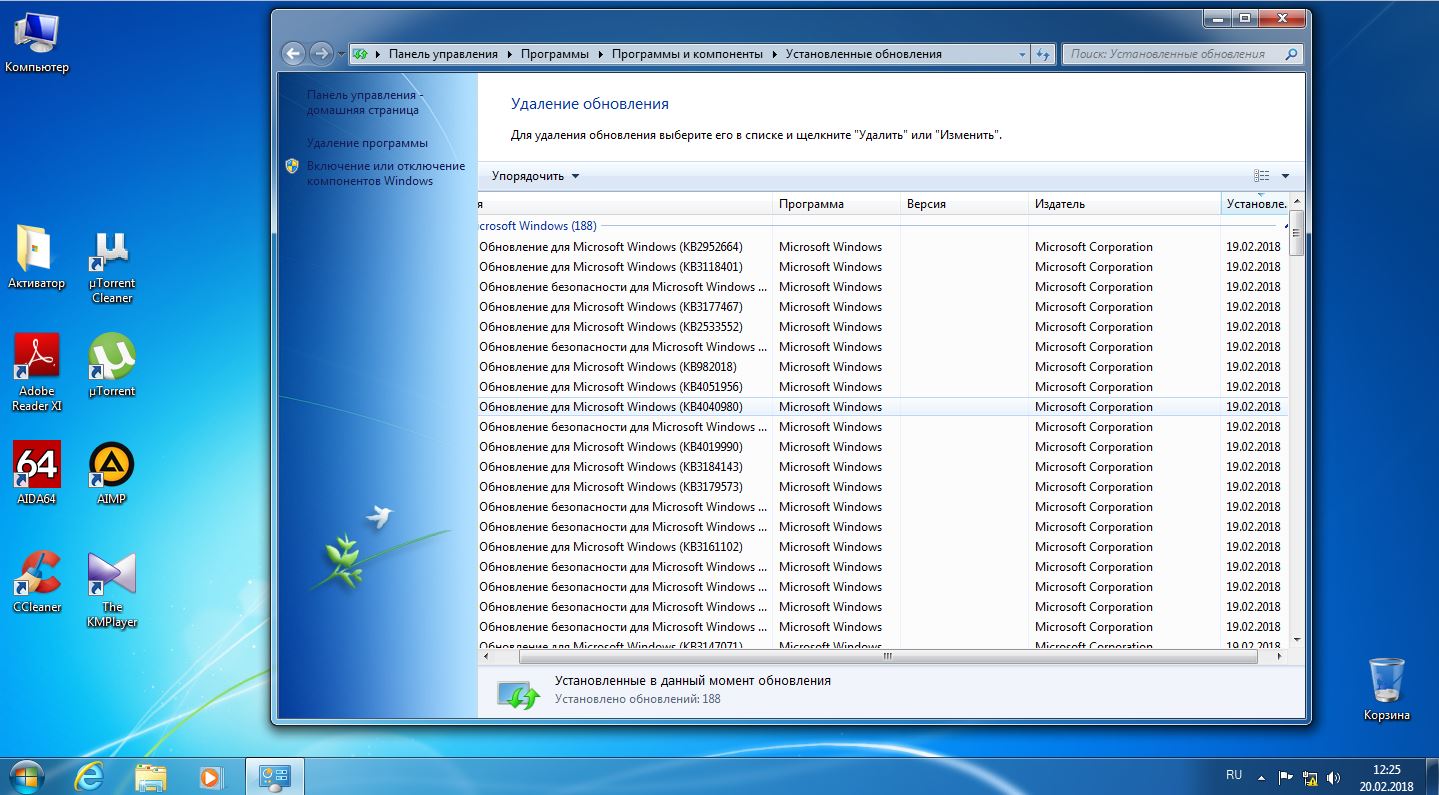Viewport: 1439px width, 795px height.
Task: Open the Компьютер desktop icon
Action: [x=37, y=42]
